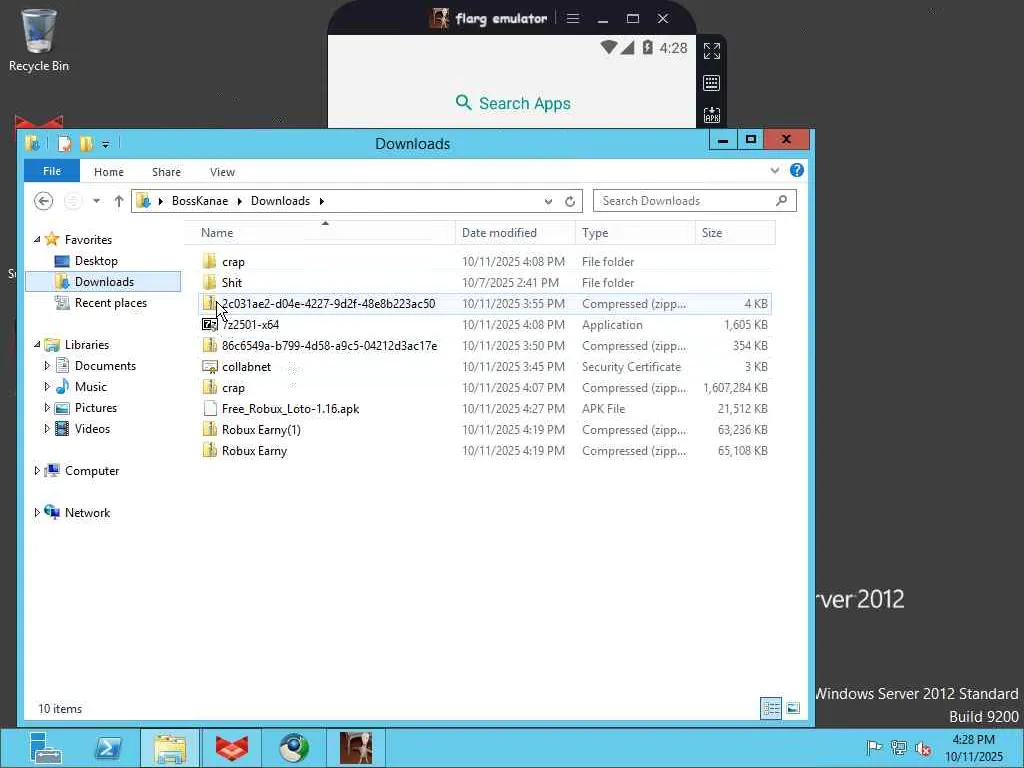Select Robux Earny zip file

pyautogui.click(x=485, y=451)
